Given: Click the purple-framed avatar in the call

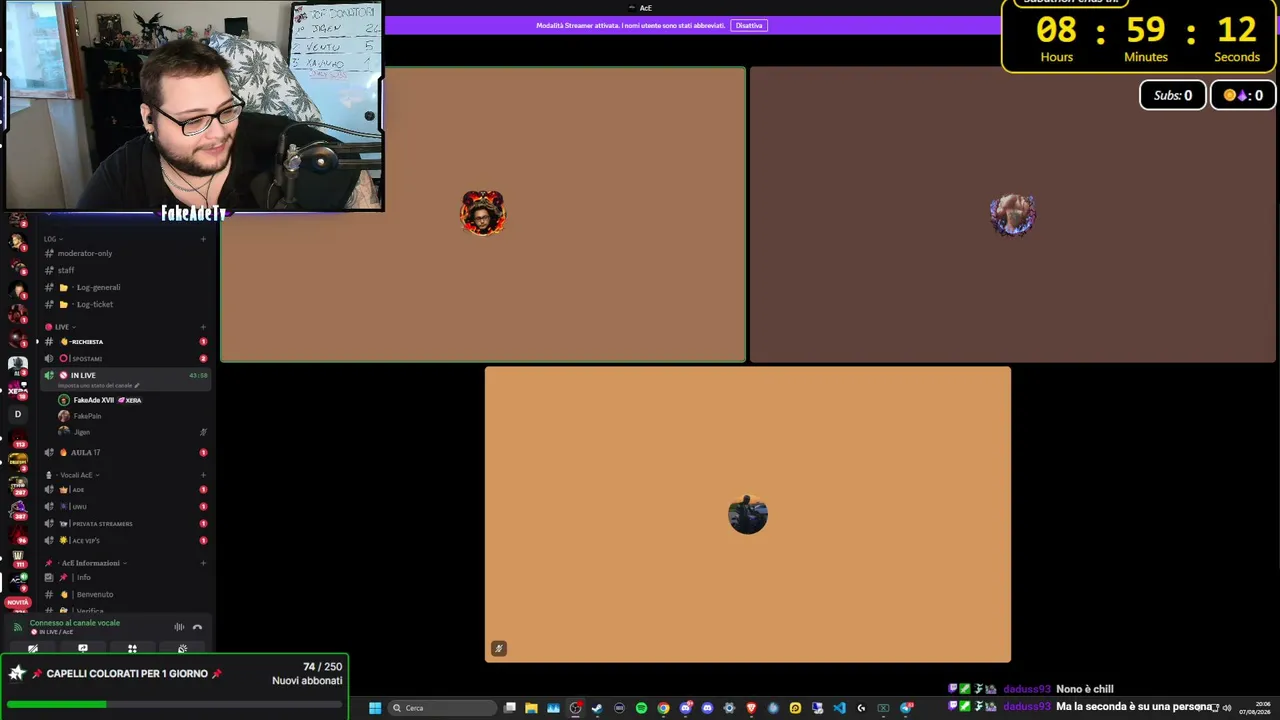Looking at the screenshot, I should (x=1013, y=215).
